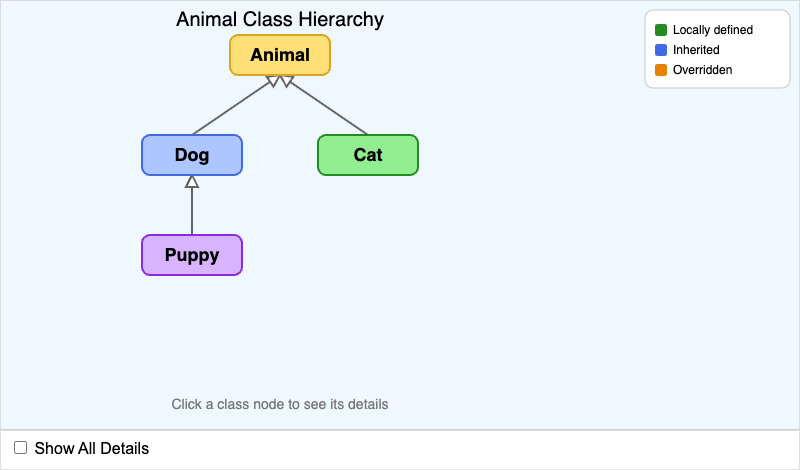Click the green Locally defined swatch

(x=661, y=30)
